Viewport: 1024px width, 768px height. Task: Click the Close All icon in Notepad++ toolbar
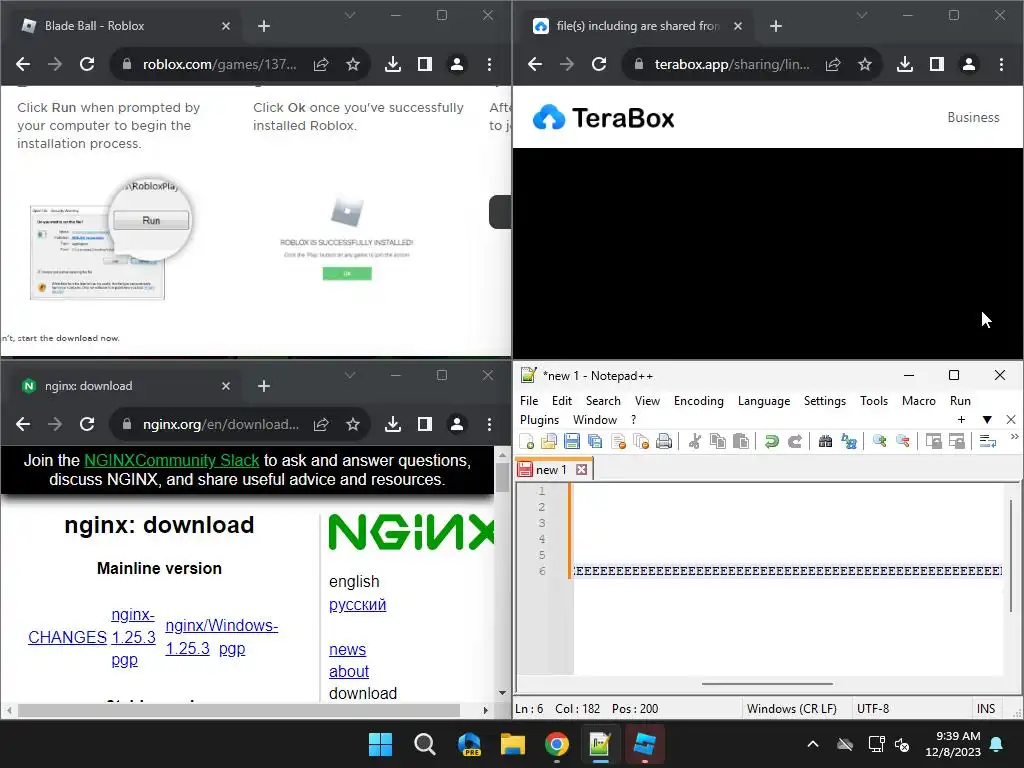click(641, 442)
